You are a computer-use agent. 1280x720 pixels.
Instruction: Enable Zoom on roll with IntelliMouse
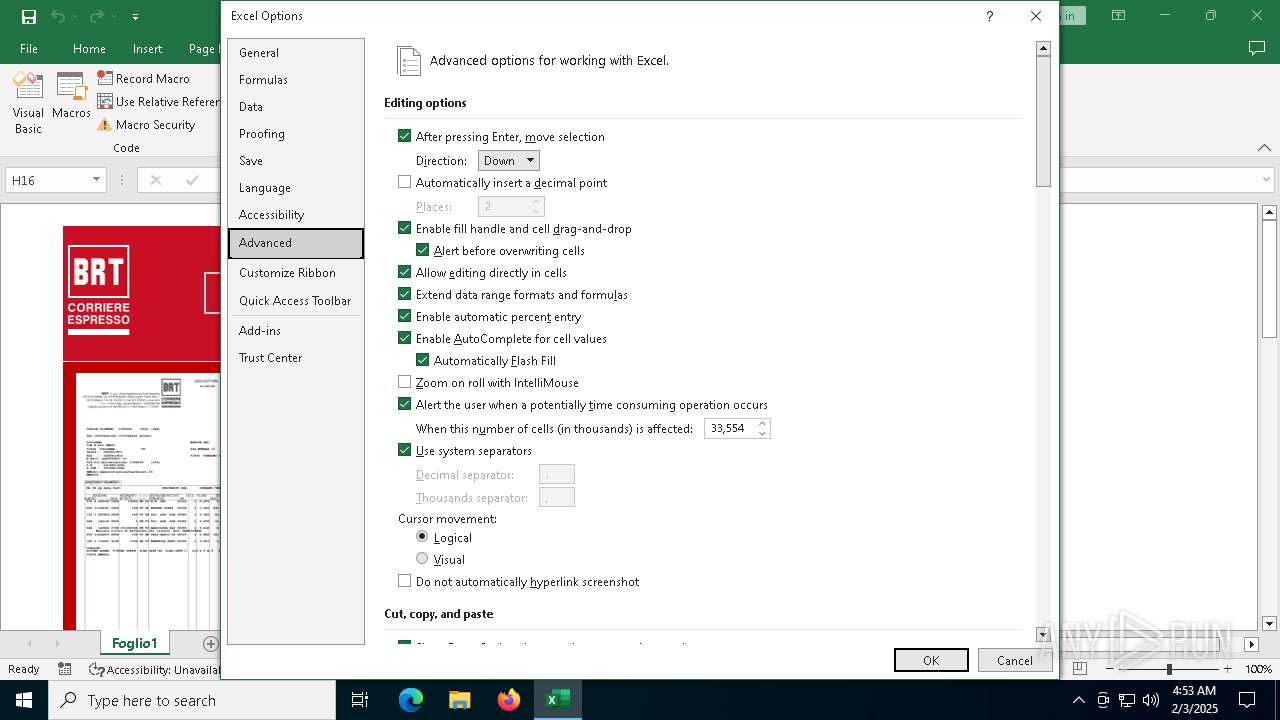[405, 382]
